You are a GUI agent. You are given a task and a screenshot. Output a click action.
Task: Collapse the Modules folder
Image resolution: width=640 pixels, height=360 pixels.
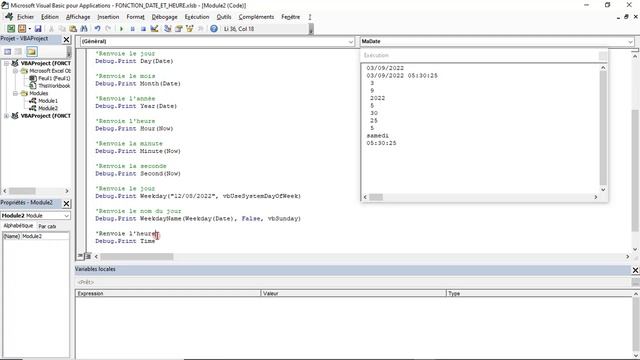15,93
